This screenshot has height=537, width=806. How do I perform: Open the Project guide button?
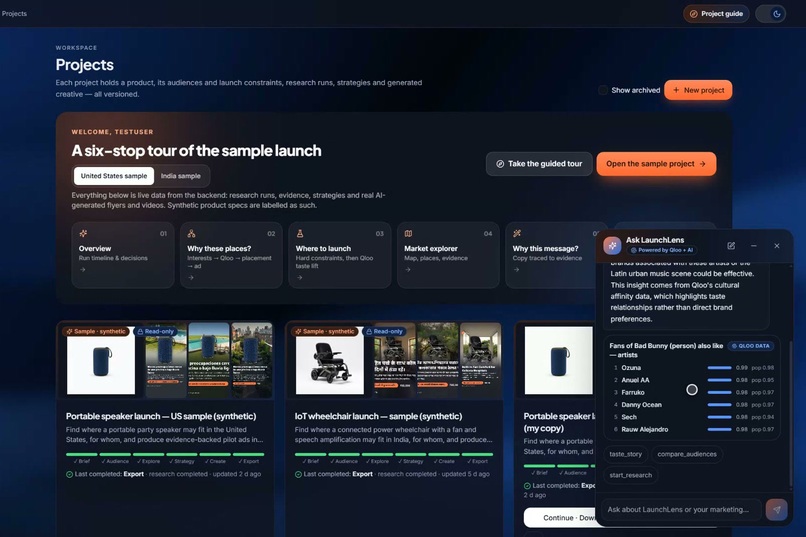coord(716,14)
